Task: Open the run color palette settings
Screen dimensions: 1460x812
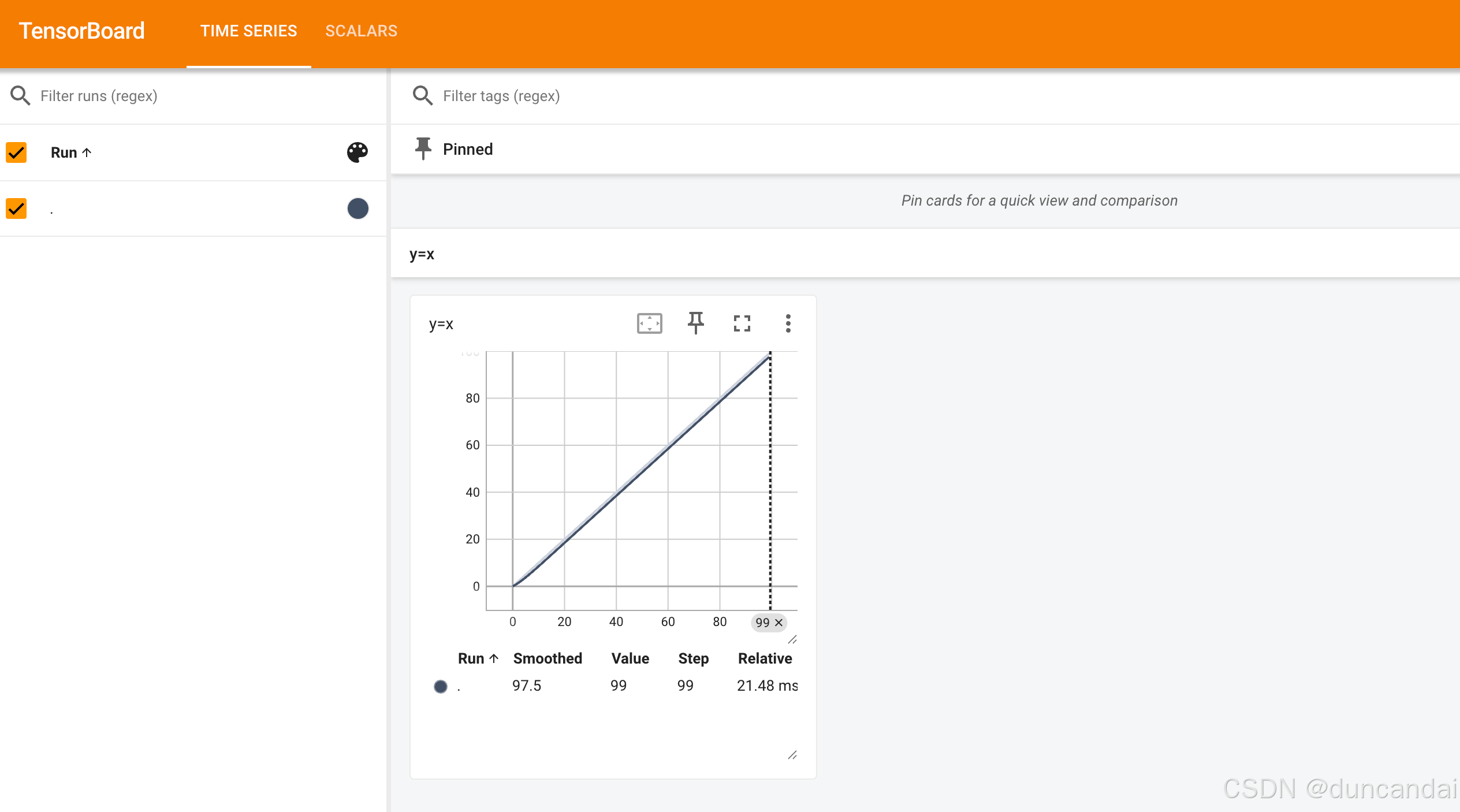Action: pyautogui.click(x=357, y=152)
